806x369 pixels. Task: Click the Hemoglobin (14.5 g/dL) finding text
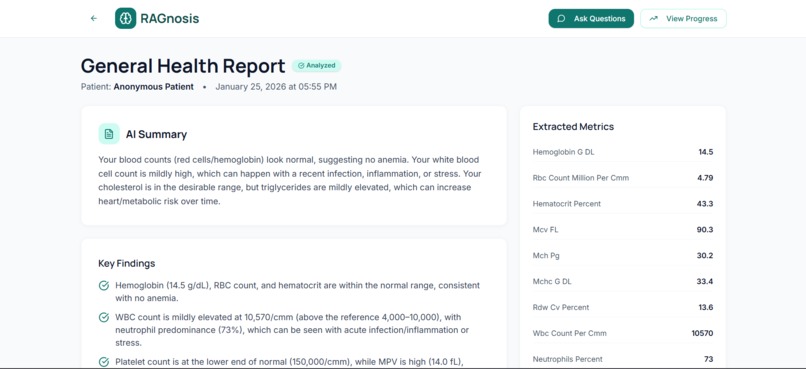coord(297,291)
